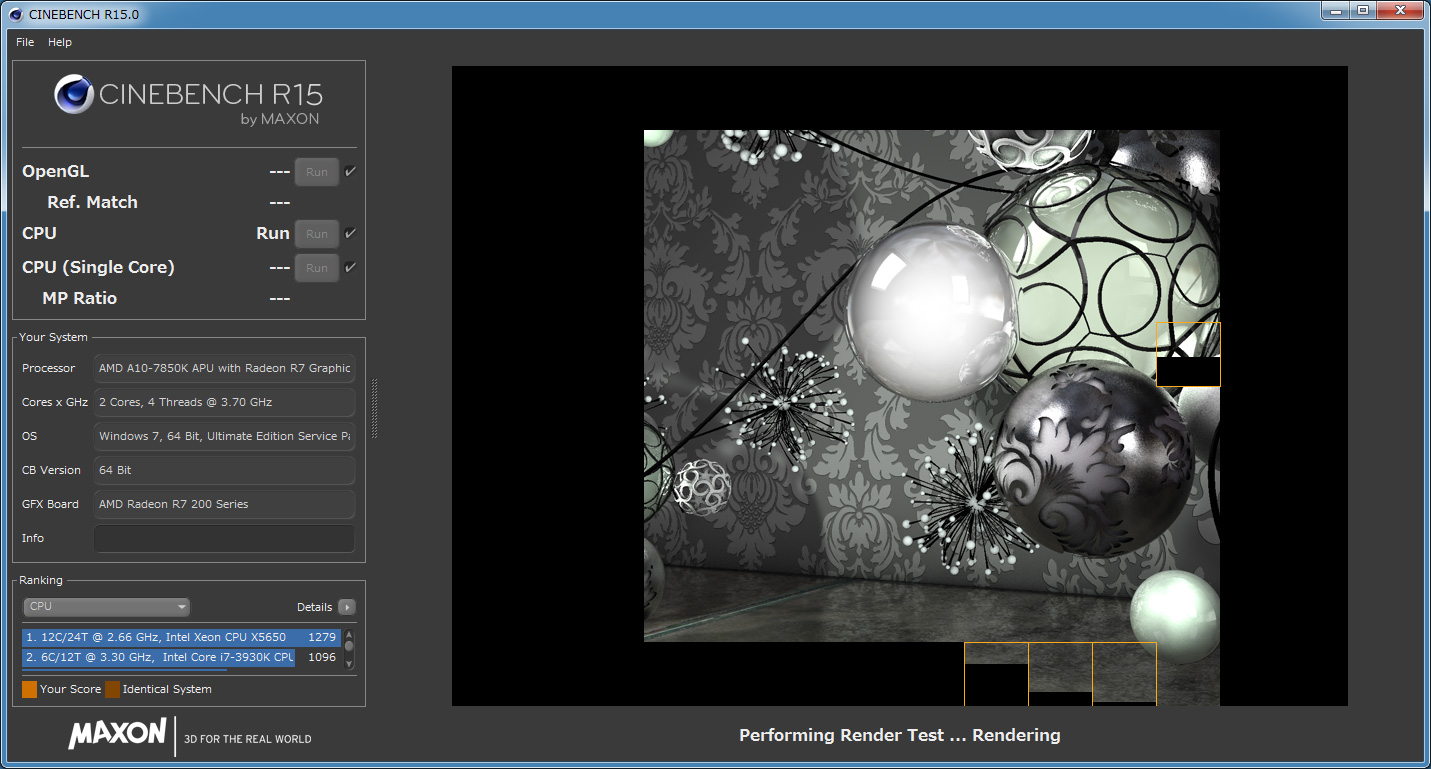This screenshot has height=769, width=1431.
Task: Open the CPU ranking type dropdown
Action: coord(106,607)
